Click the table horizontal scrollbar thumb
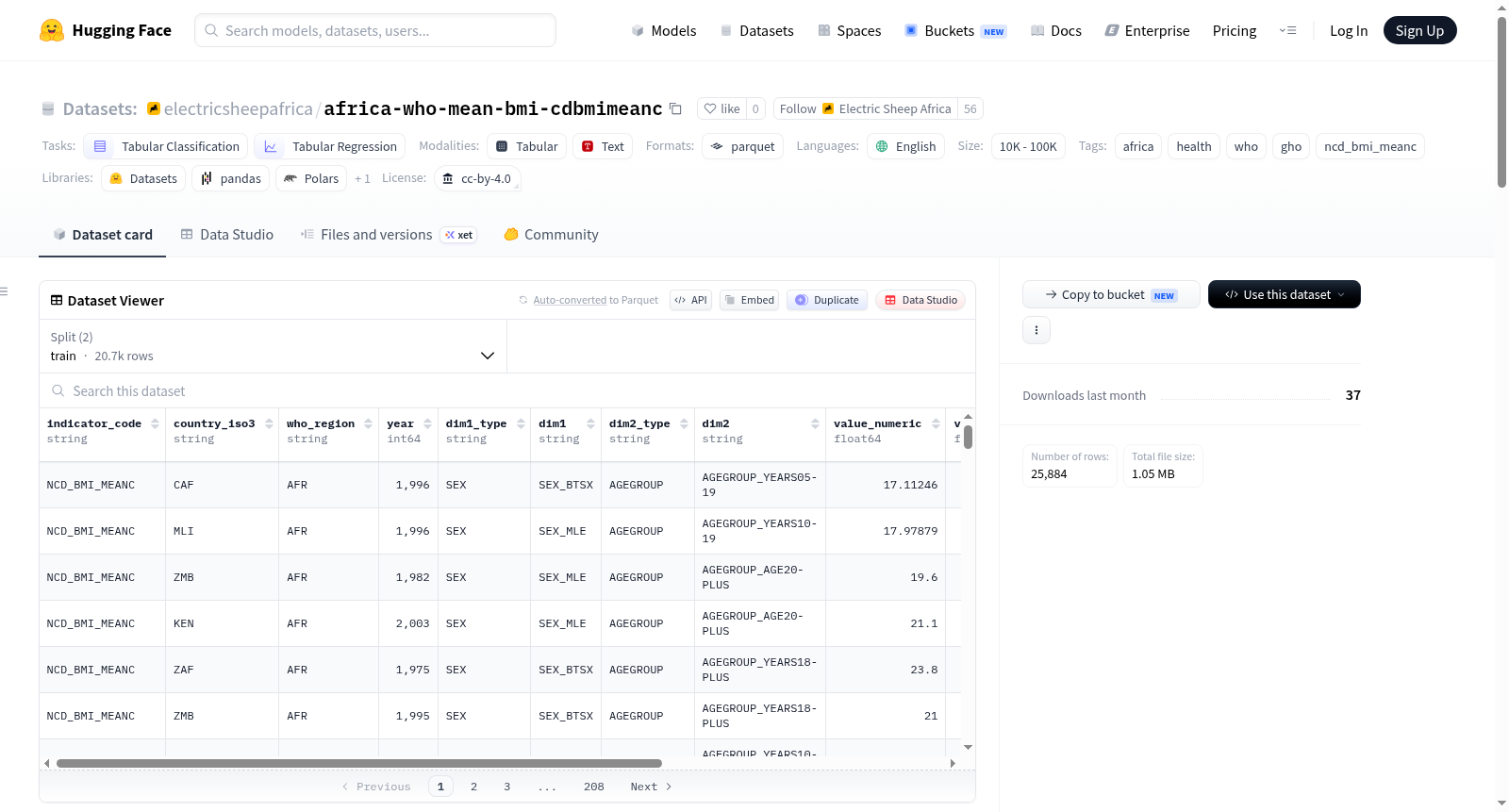Image resolution: width=1509 pixels, height=812 pixels. [x=359, y=763]
